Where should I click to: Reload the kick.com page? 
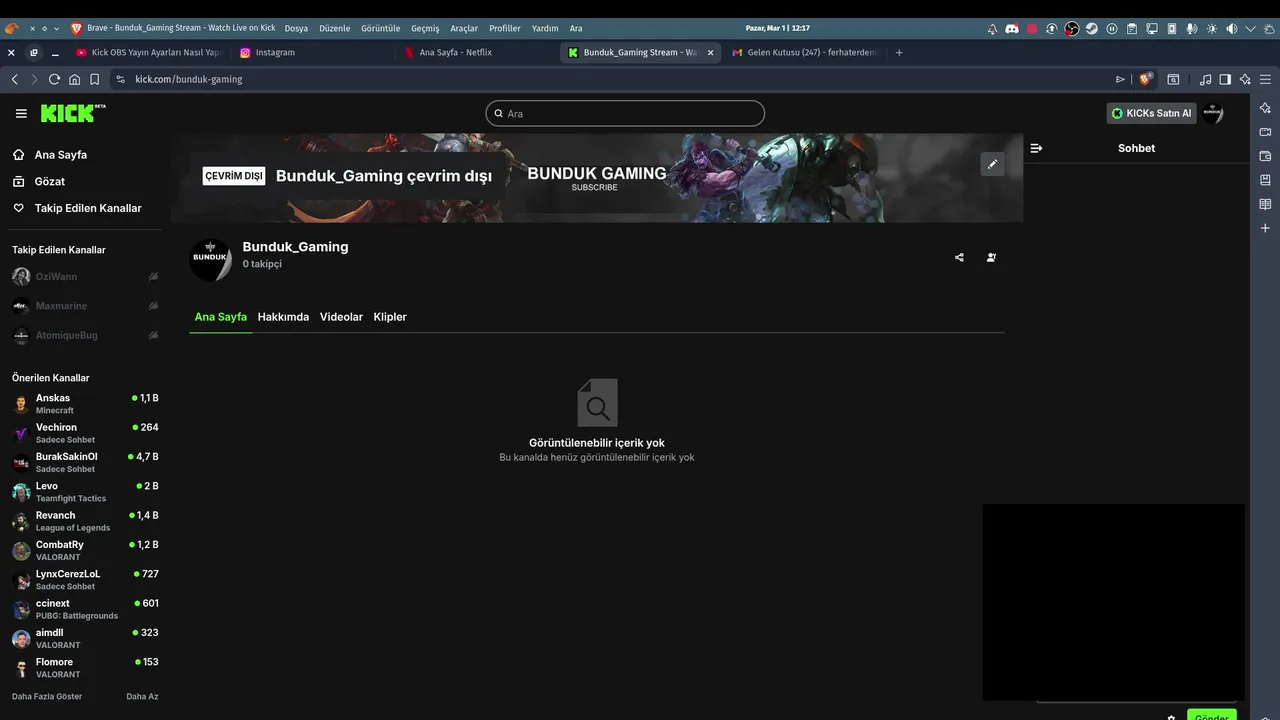54,79
